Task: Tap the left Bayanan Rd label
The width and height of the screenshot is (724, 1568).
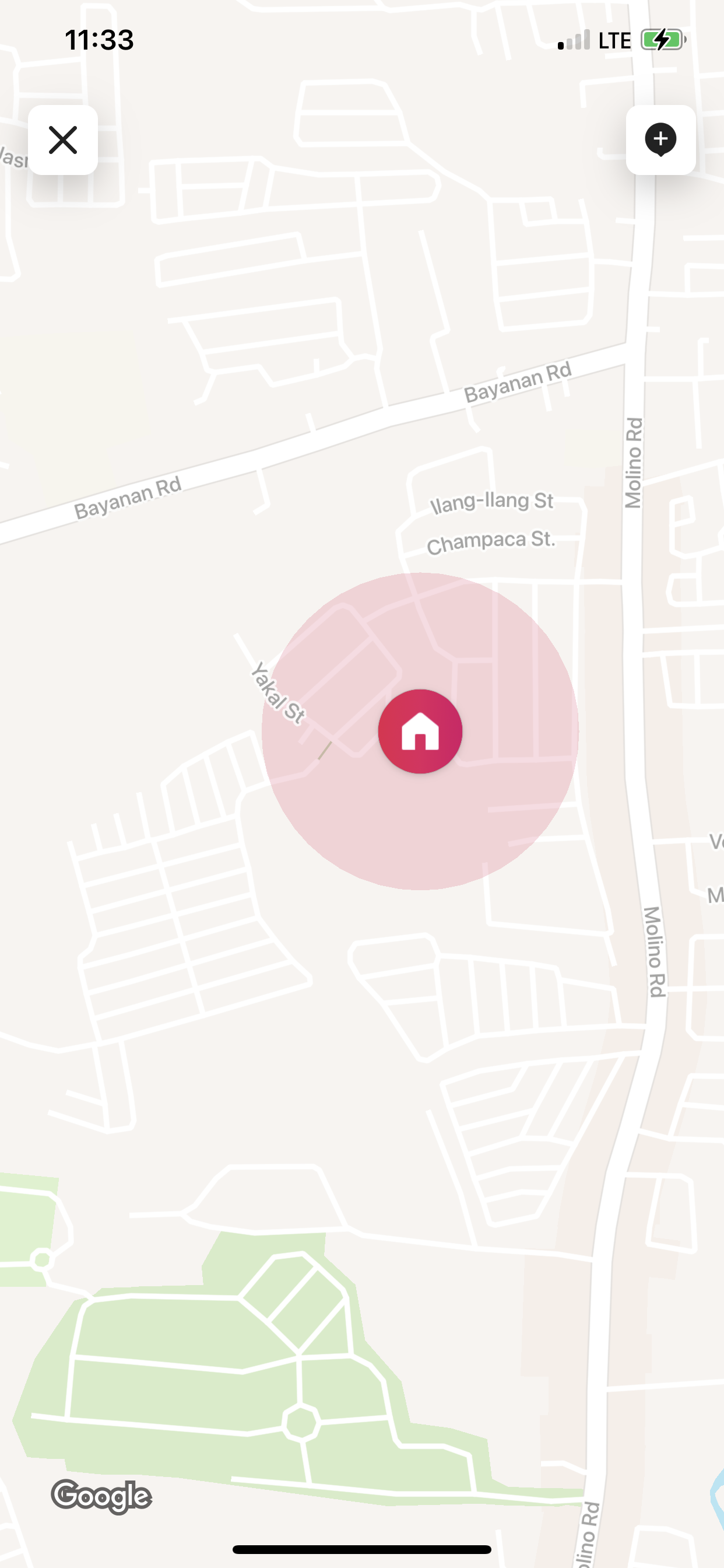Action: [x=128, y=498]
